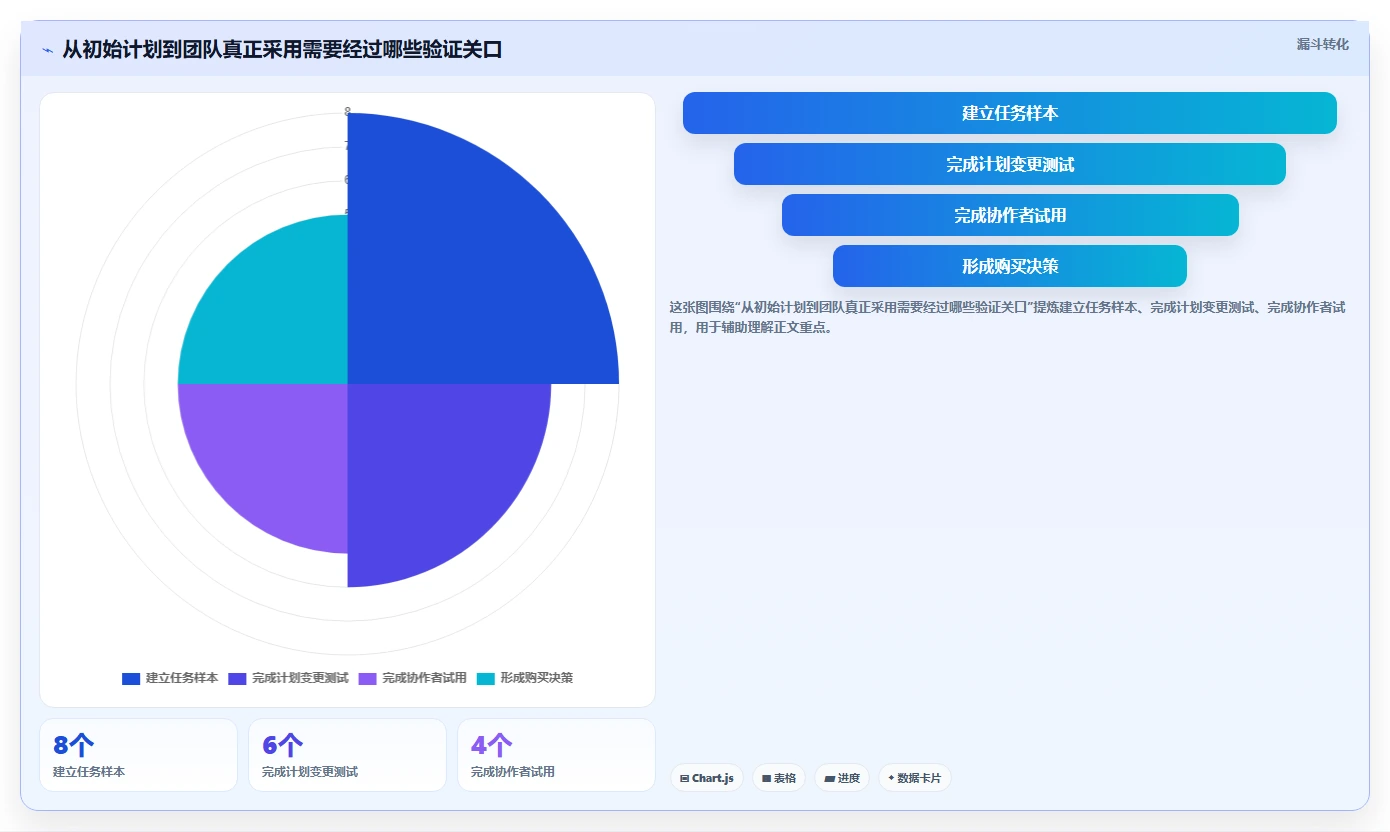
Task: Toggle 完成协作者试用 legend swatch
Action: coord(367,678)
